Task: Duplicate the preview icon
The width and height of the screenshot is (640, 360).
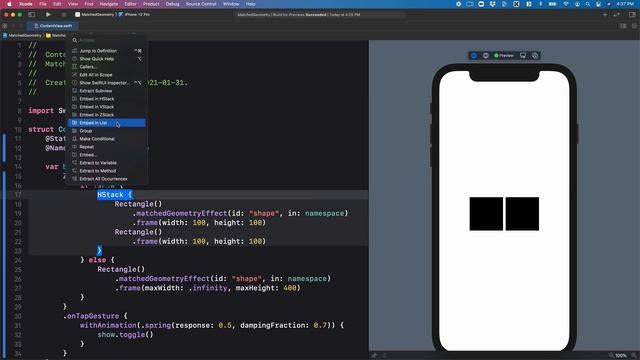Action: [535, 56]
